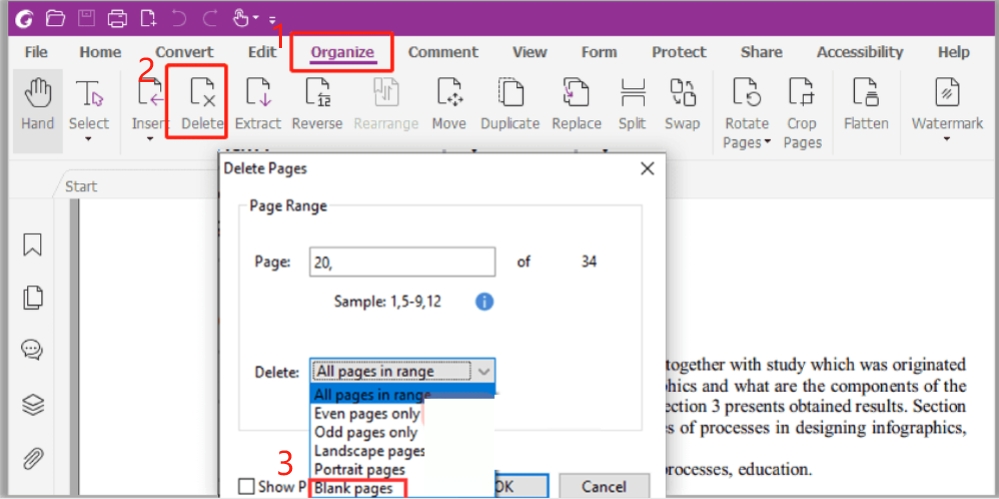Image resolution: width=999 pixels, height=499 pixels.
Task: Expand the Watermark dropdown arrow
Action: pos(947,140)
